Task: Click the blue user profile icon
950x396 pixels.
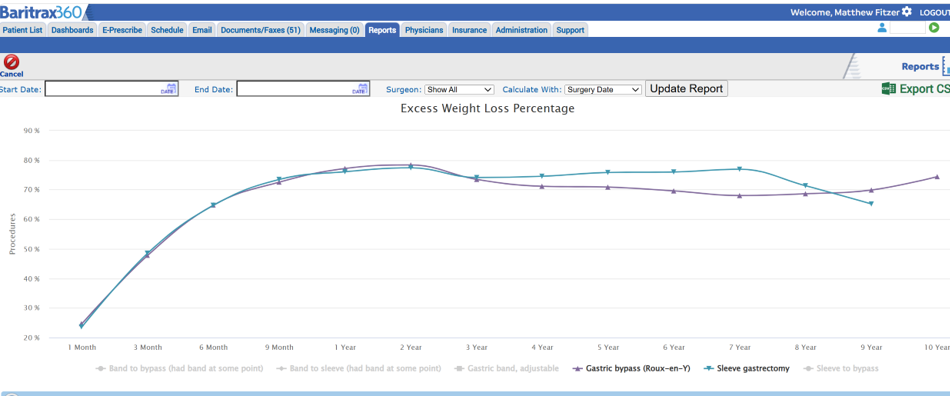Action: click(882, 28)
